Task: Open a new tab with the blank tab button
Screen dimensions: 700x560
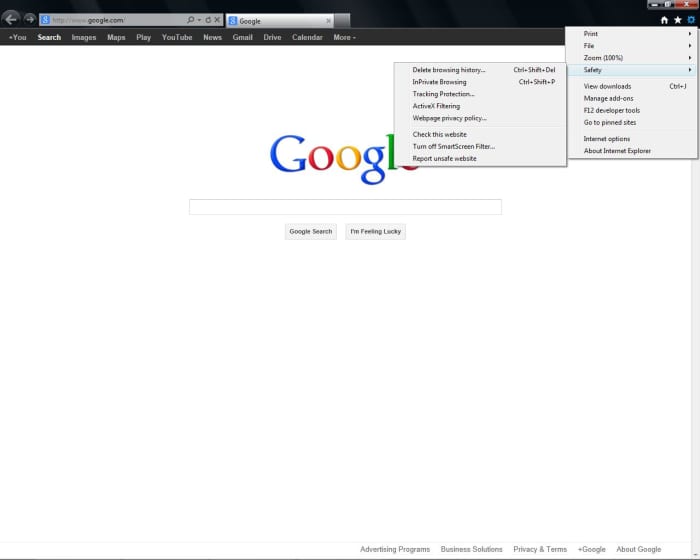Action: click(342, 21)
